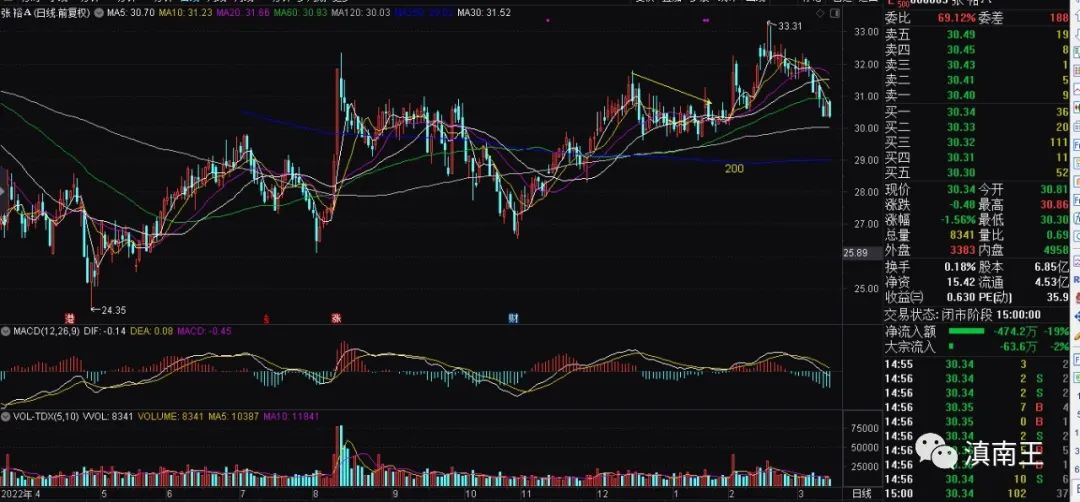Screen dimensions: 1080x502
Task: Select the 14:55 tick trade row
Action: [x=977, y=364]
